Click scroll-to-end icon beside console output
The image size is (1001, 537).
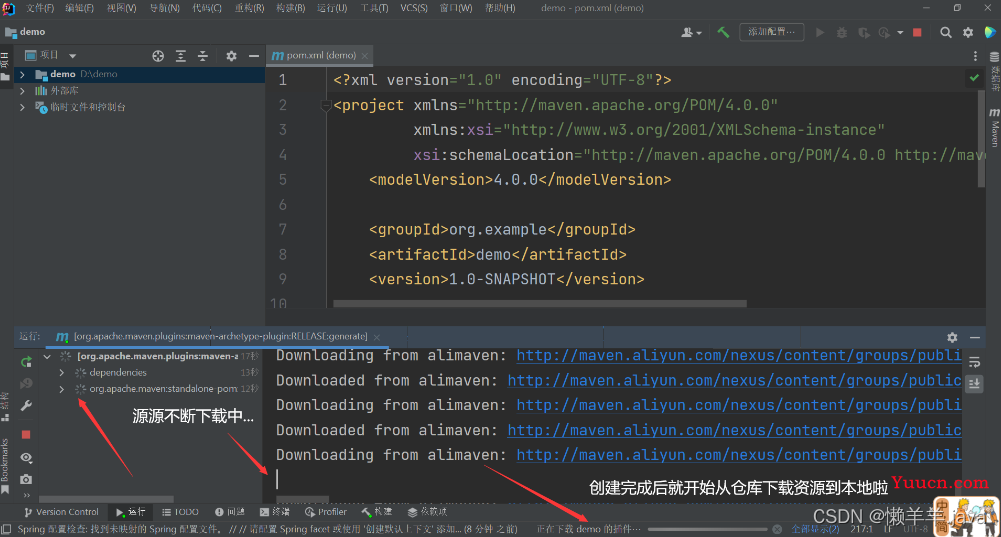[x=974, y=384]
